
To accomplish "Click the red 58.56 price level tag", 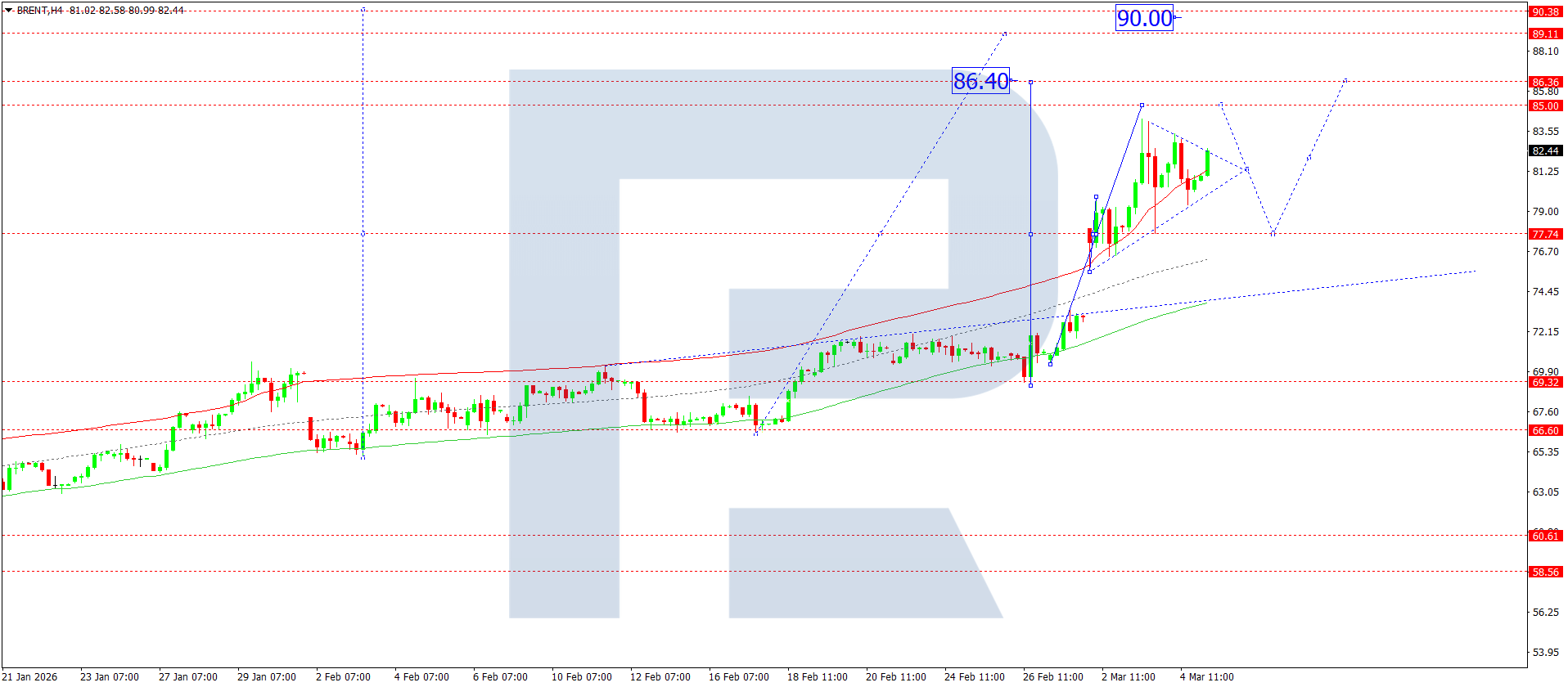I will (x=1545, y=572).
